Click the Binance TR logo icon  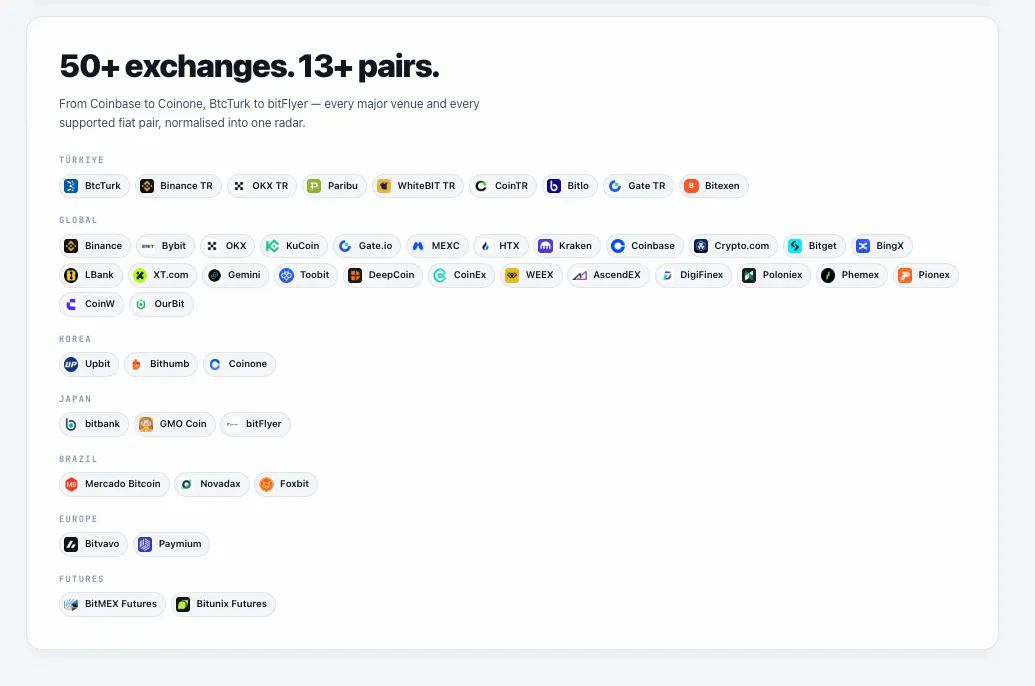pyautogui.click(x=147, y=186)
